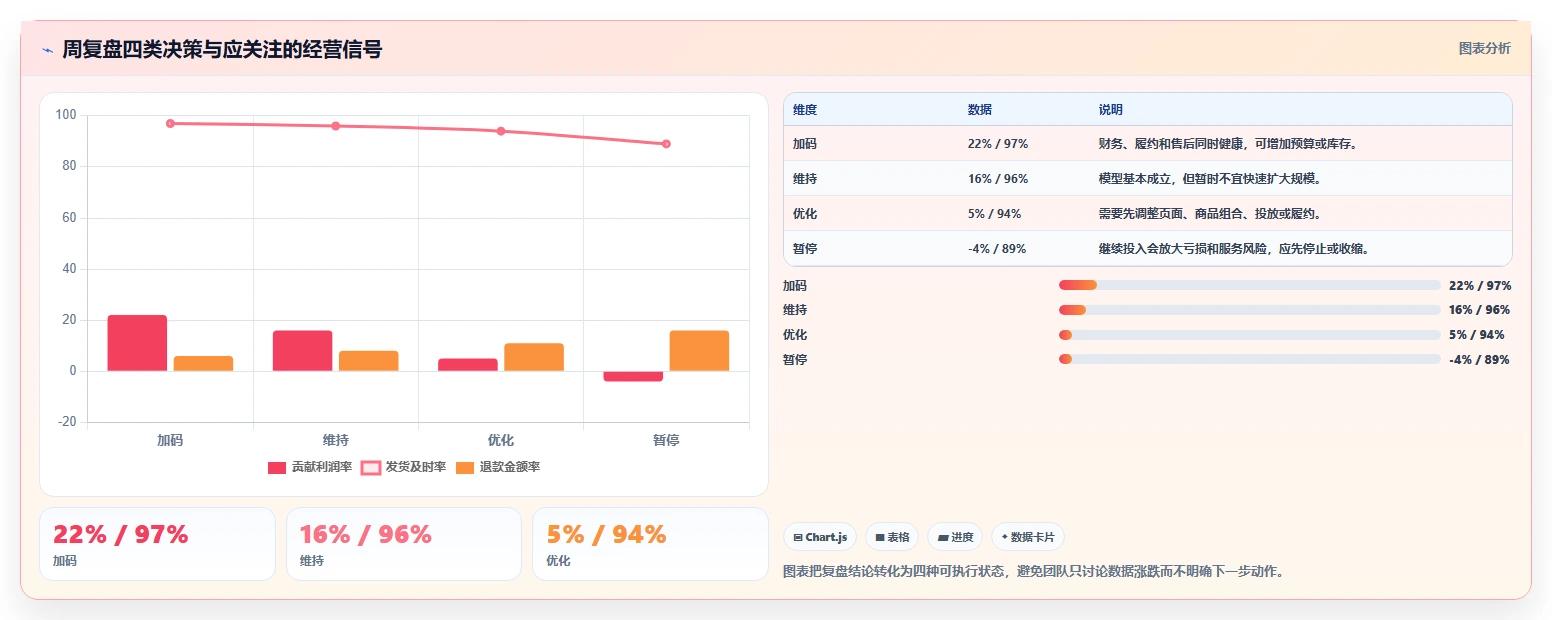
Task: Click the -4% / 89% table cell
Action: [x=997, y=249]
